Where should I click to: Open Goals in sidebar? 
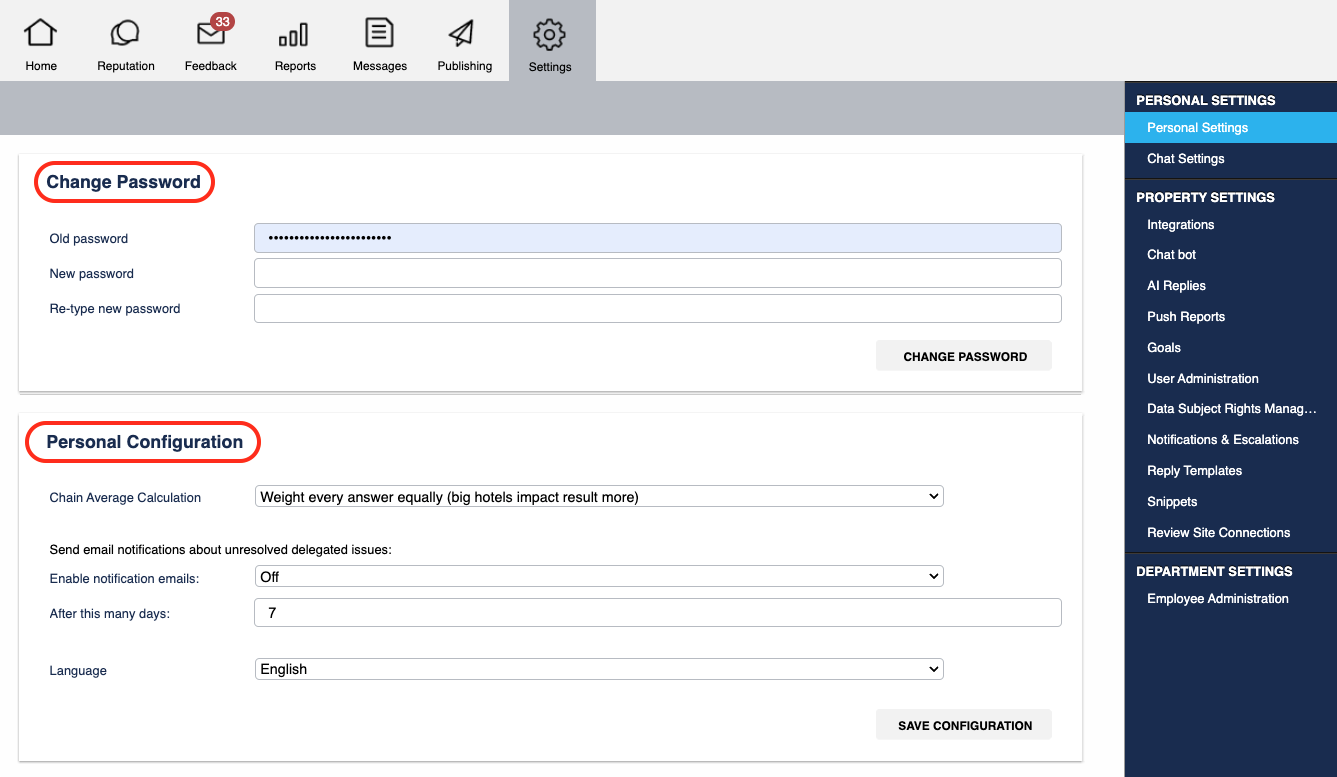(1163, 348)
